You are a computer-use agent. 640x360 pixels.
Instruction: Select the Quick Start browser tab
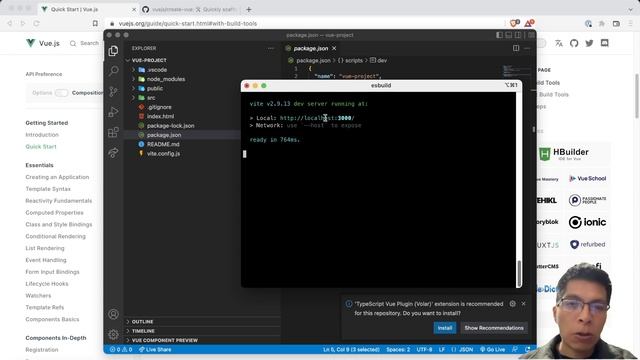click(x=89, y=9)
